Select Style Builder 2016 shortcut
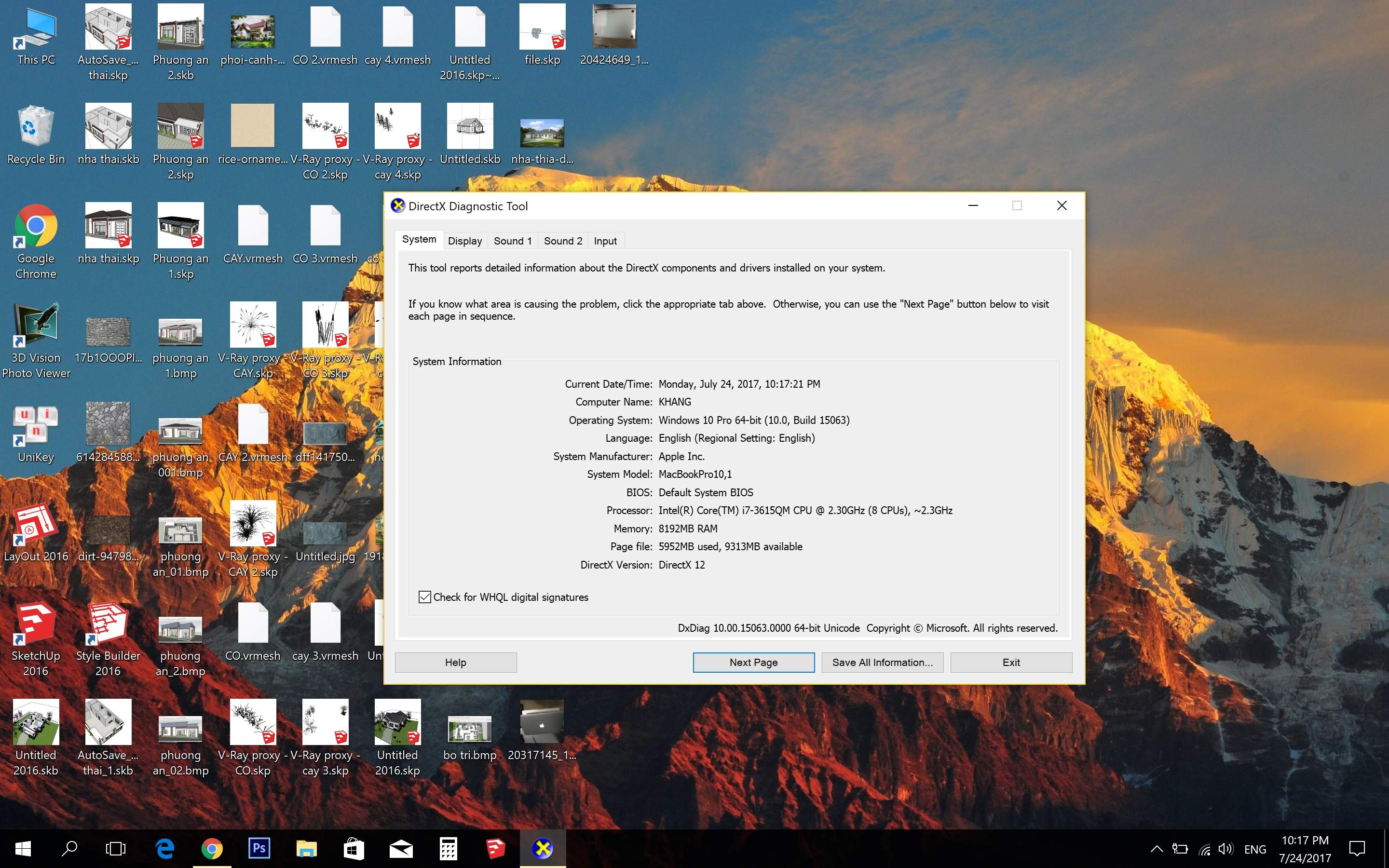The height and width of the screenshot is (868, 1389). [x=108, y=638]
